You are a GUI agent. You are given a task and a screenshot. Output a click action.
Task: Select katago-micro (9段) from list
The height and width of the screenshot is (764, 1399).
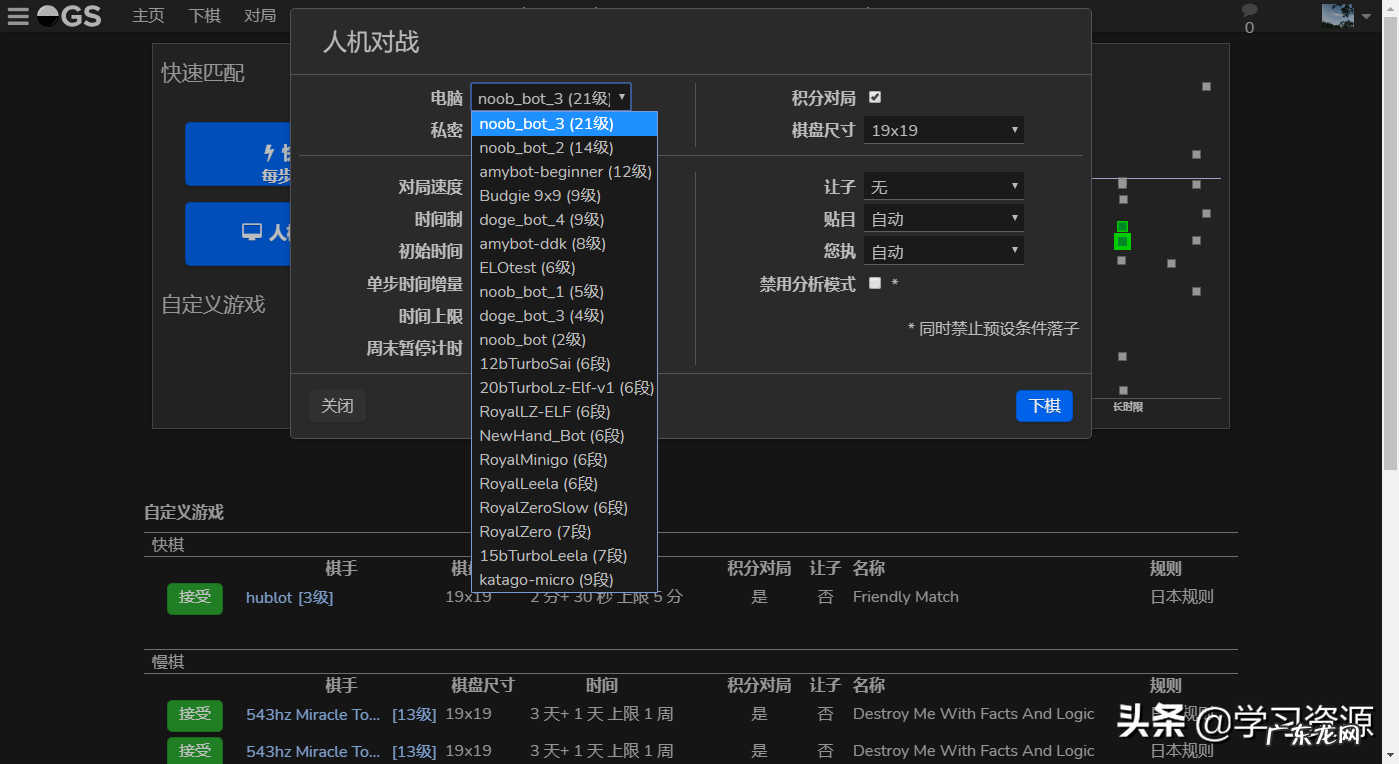tap(546, 580)
